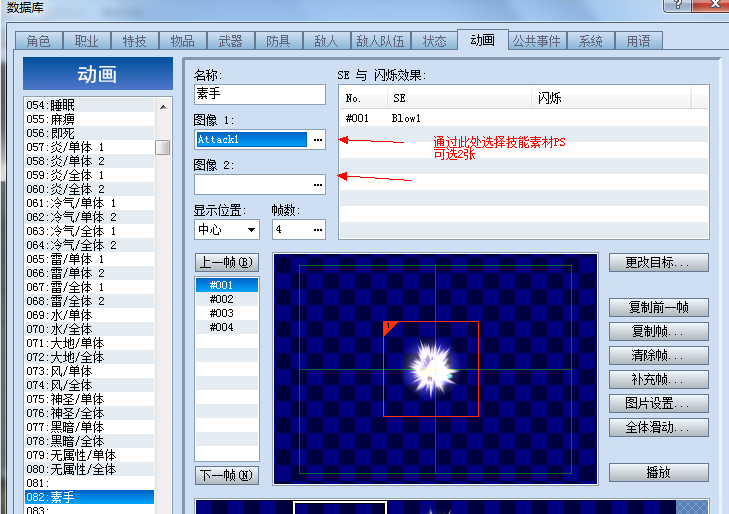Image resolution: width=729 pixels, height=514 pixels.
Task: Switch to the 系统 tab
Action: tap(590, 41)
